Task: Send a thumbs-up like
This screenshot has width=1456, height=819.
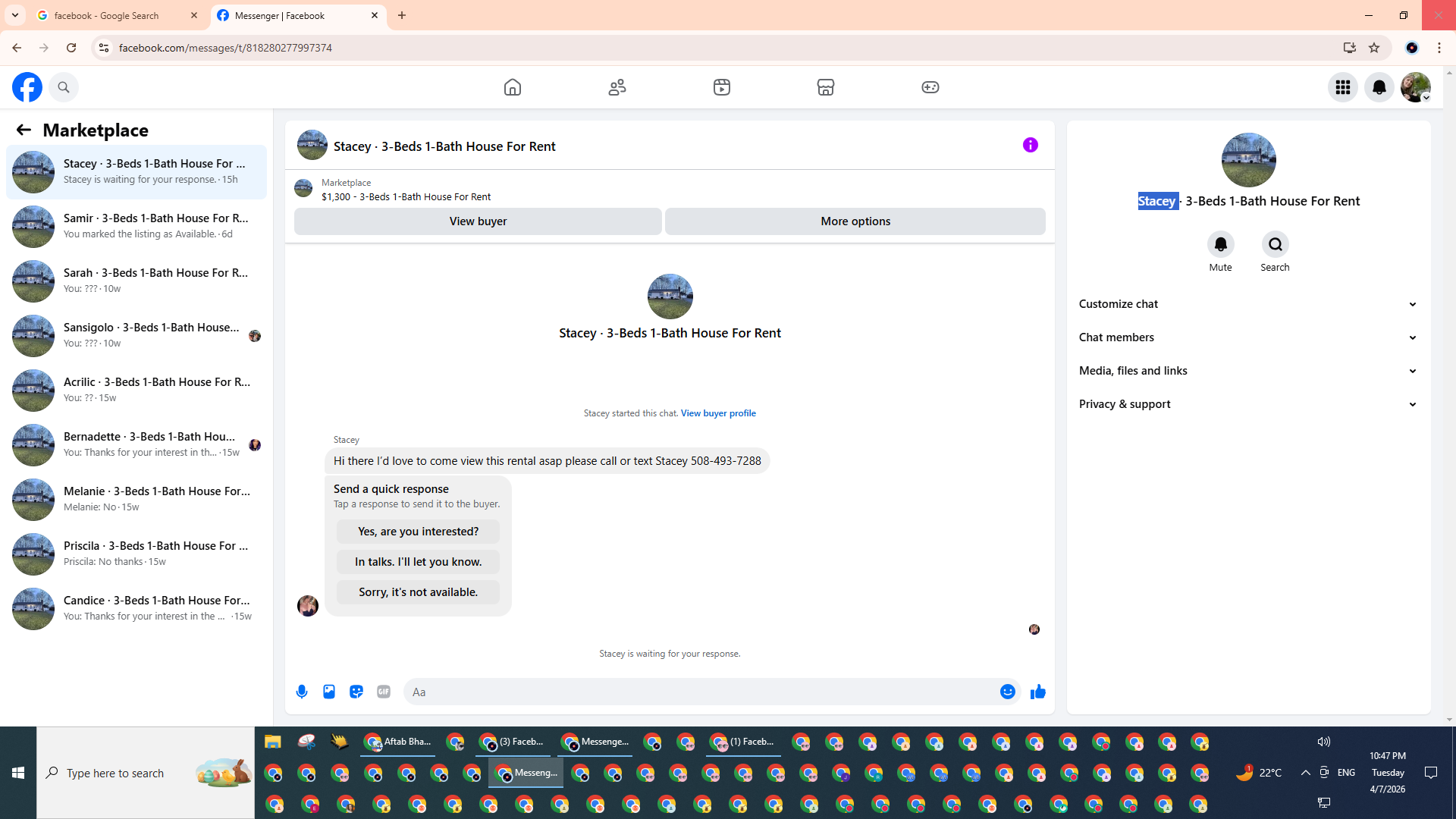Action: pos(1038,692)
